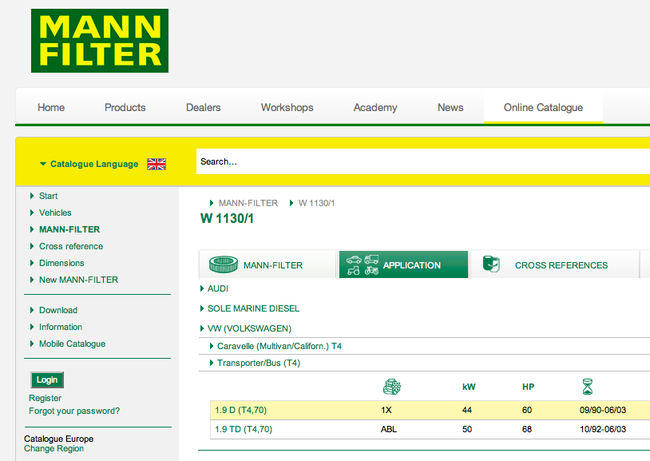Image resolution: width=650 pixels, height=461 pixels.
Task: Open the Dealers menu item
Action: click(x=204, y=107)
